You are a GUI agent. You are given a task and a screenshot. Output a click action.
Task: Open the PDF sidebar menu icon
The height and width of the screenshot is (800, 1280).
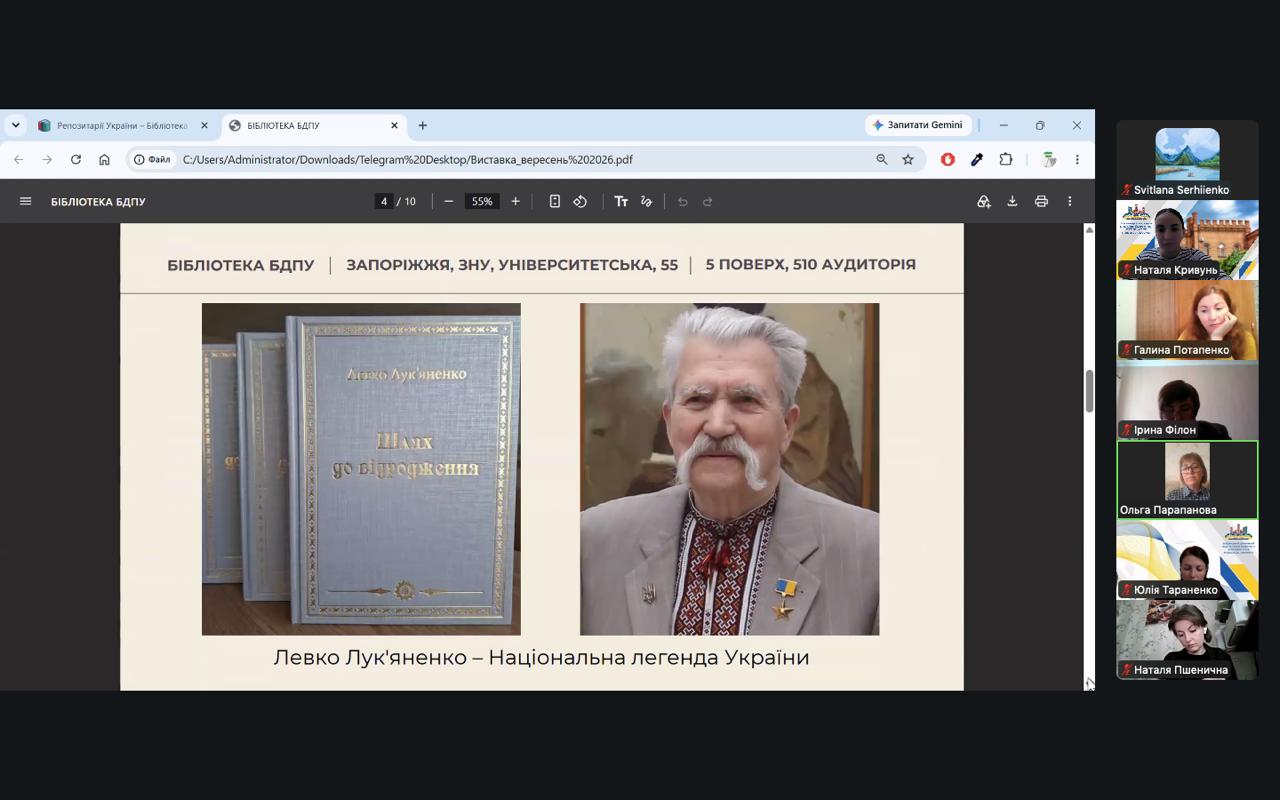[26, 201]
